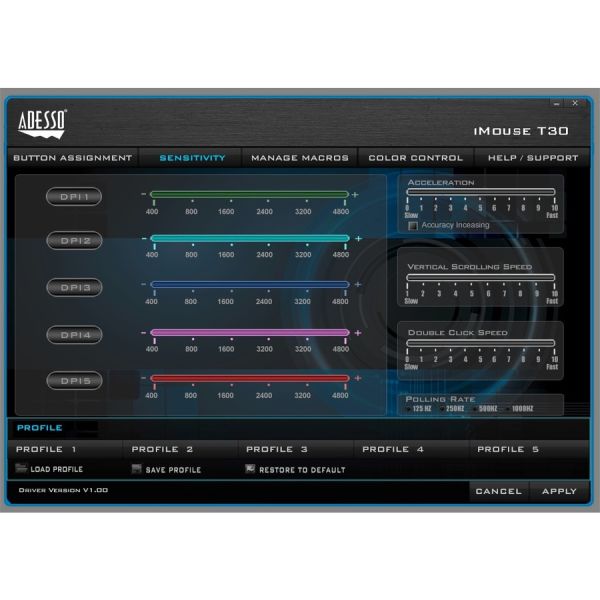The height and width of the screenshot is (600, 600).
Task: Click the plus icon on DPI3 slider
Action: point(356,284)
